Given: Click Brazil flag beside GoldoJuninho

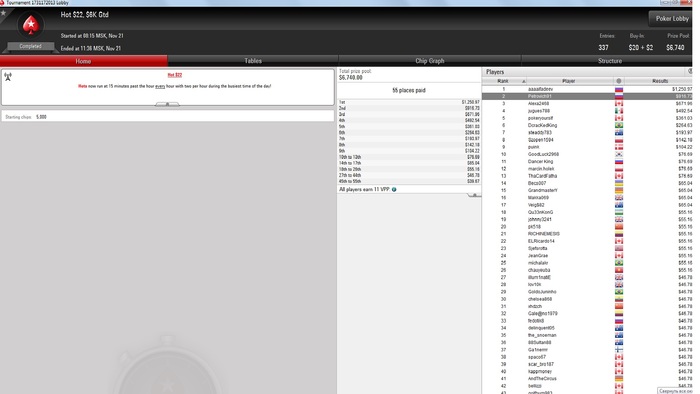Looking at the screenshot, I should [x=619, y=292].
